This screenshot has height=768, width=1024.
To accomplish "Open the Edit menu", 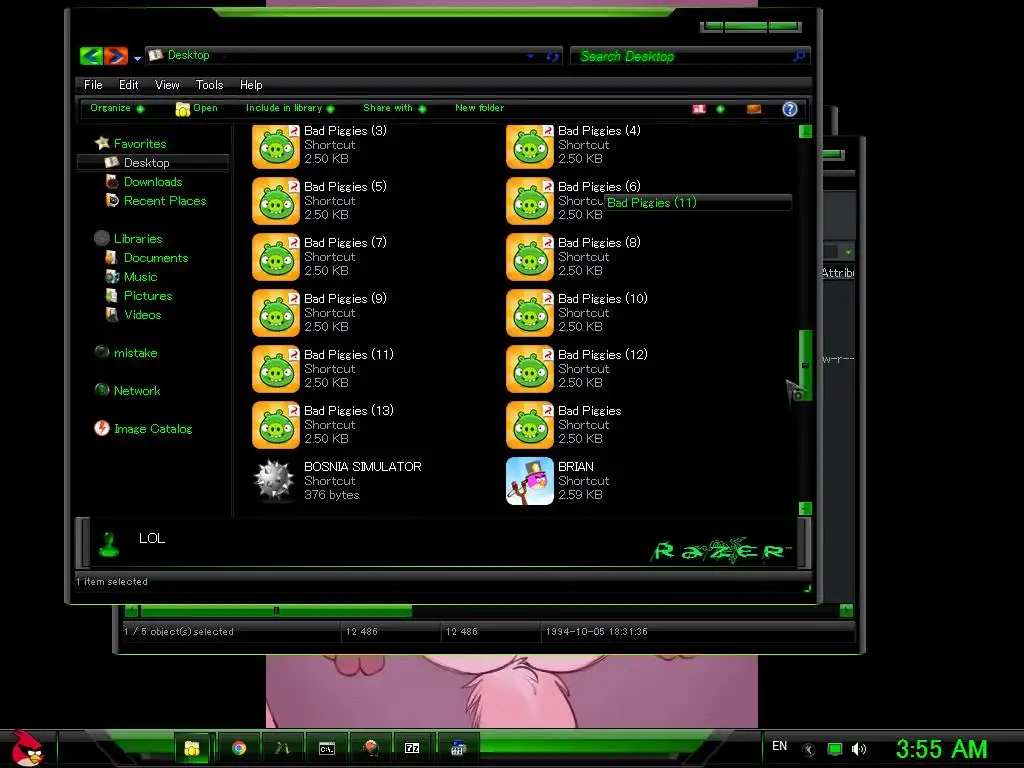I will (x=128, y=85).
